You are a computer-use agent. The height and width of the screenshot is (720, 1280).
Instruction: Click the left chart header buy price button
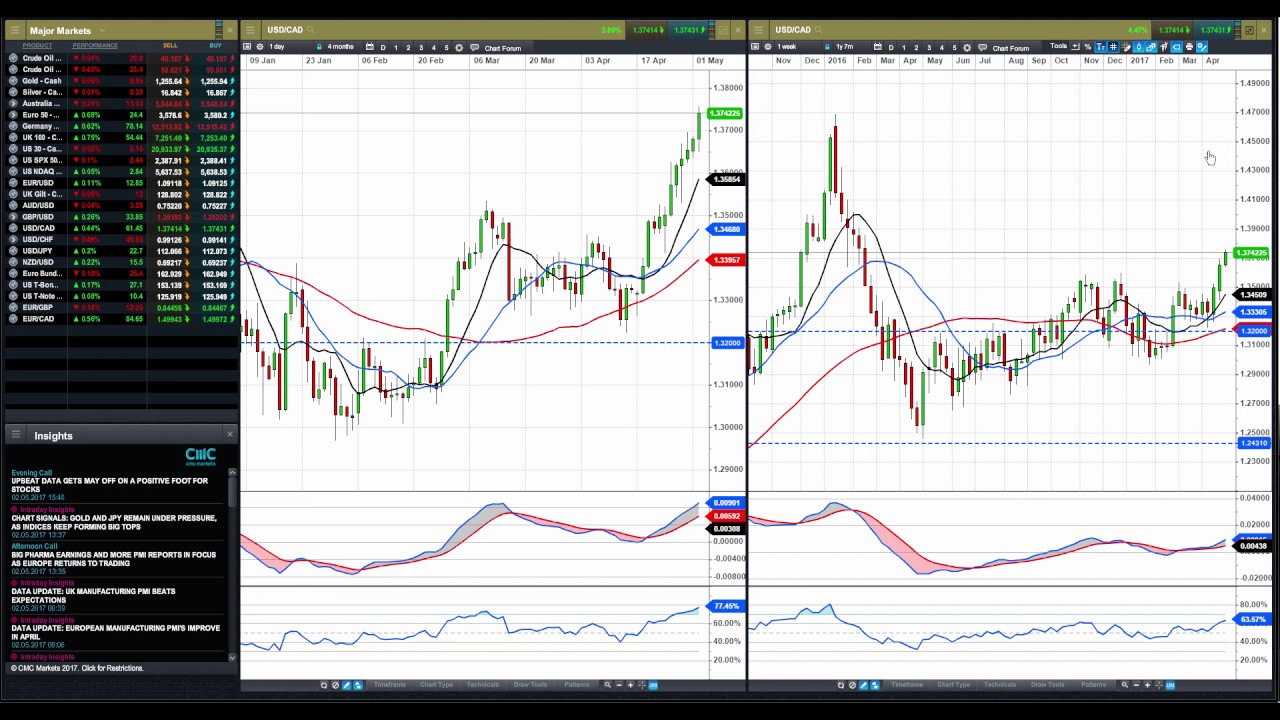(x=686, y=30)
